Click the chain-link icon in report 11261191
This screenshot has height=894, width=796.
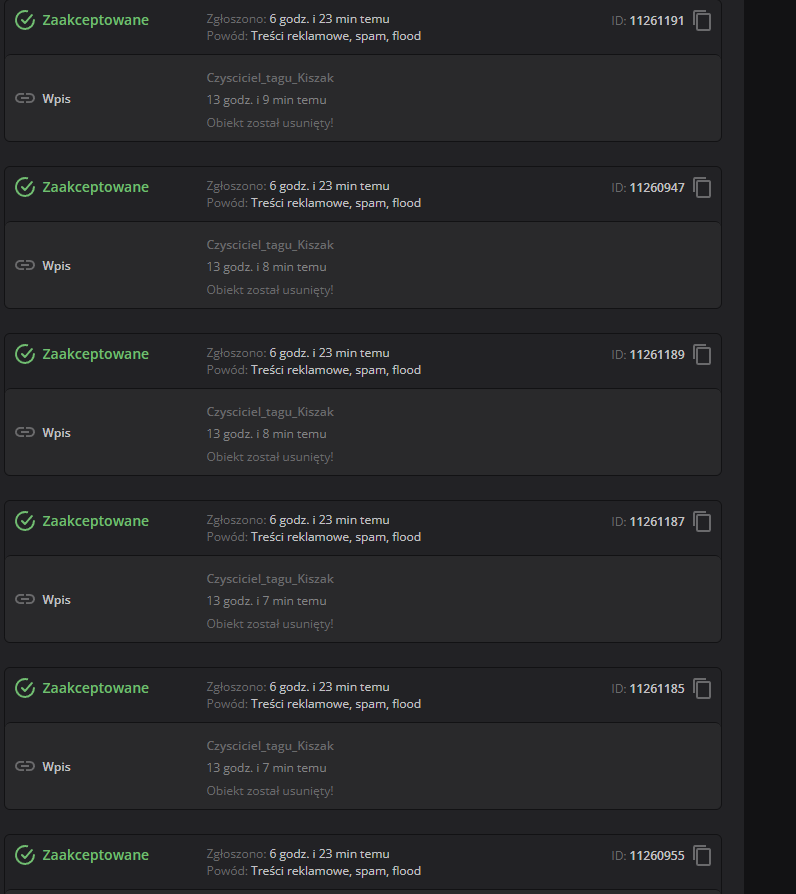[x=25, y=99]
